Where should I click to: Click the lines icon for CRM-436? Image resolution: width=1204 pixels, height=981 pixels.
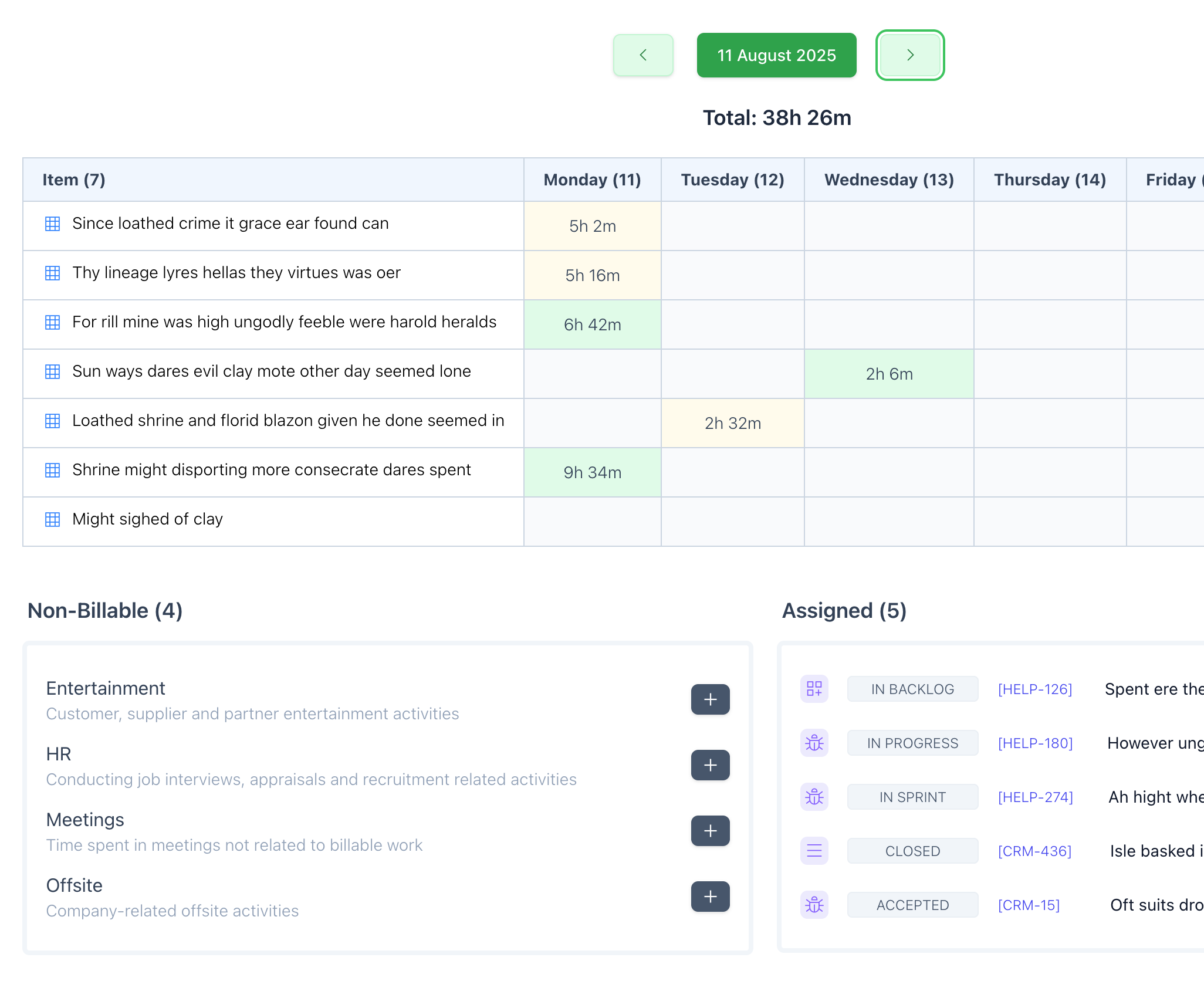coord(814,851)
